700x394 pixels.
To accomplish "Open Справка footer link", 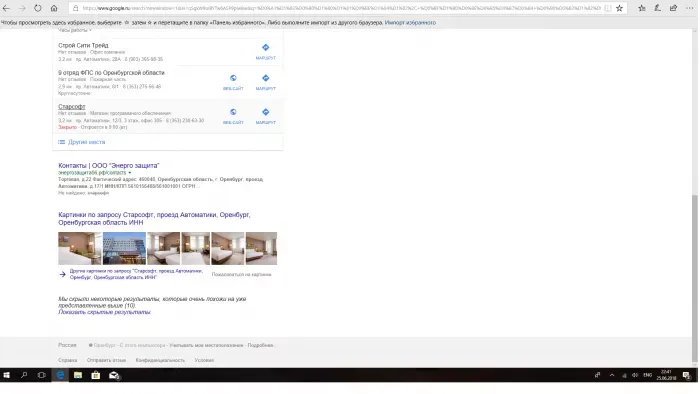I will point(67,360).
